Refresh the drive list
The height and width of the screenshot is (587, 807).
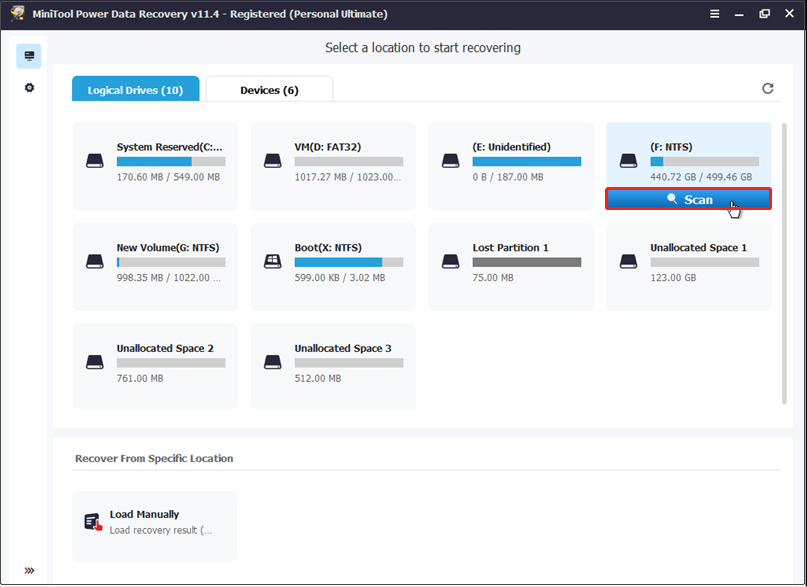pos(767,88)
